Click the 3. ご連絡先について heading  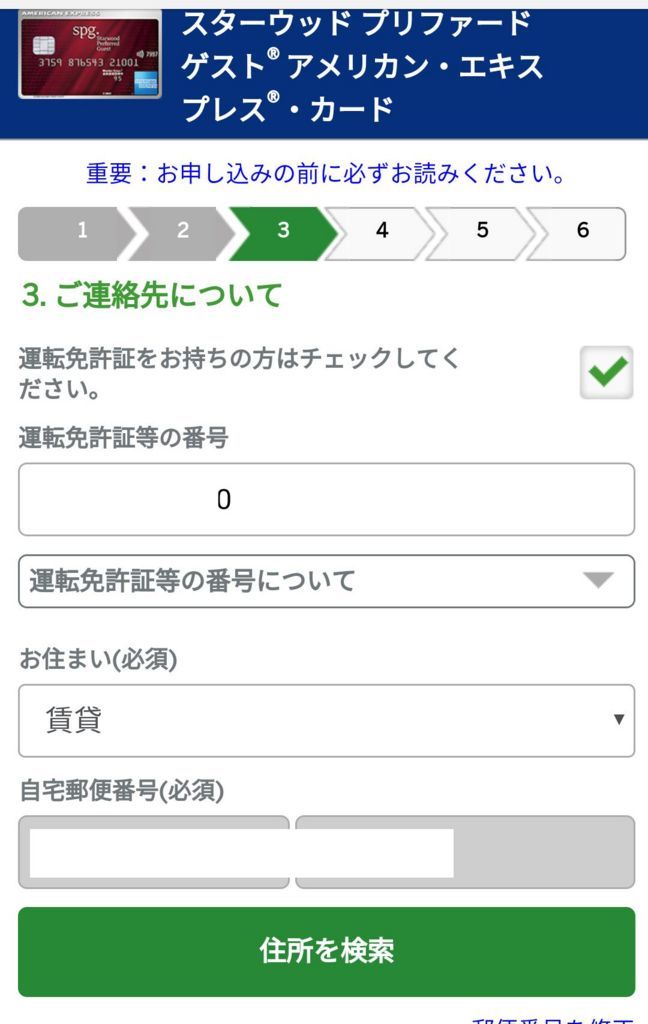(x=152, y=296)
